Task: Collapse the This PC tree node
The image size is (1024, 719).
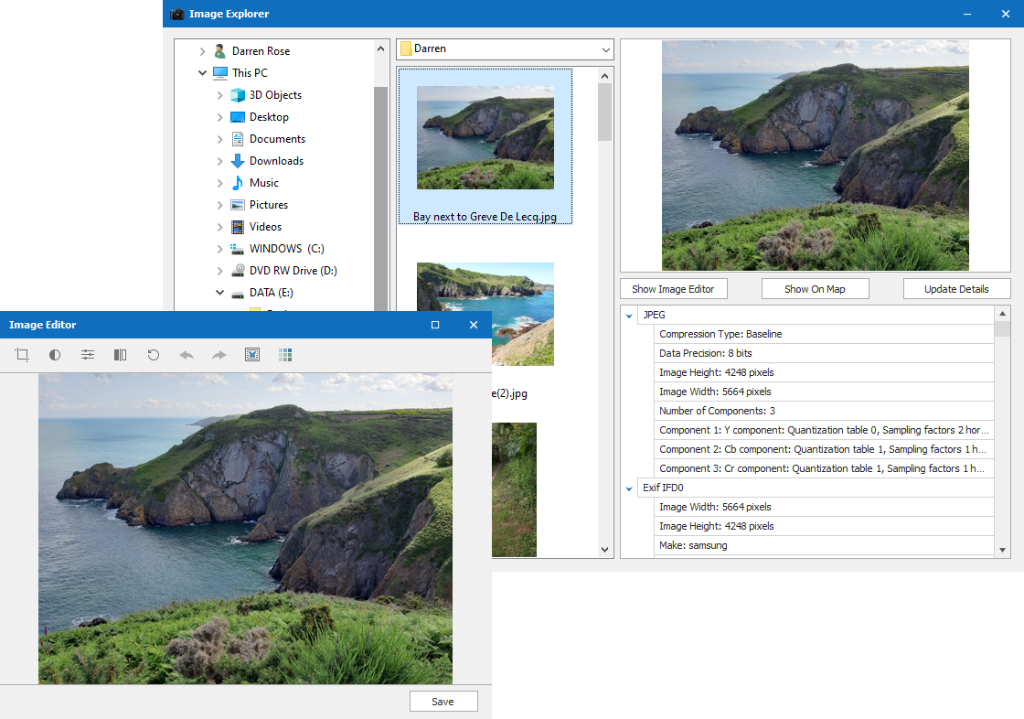Action: (x=202, y=73)
